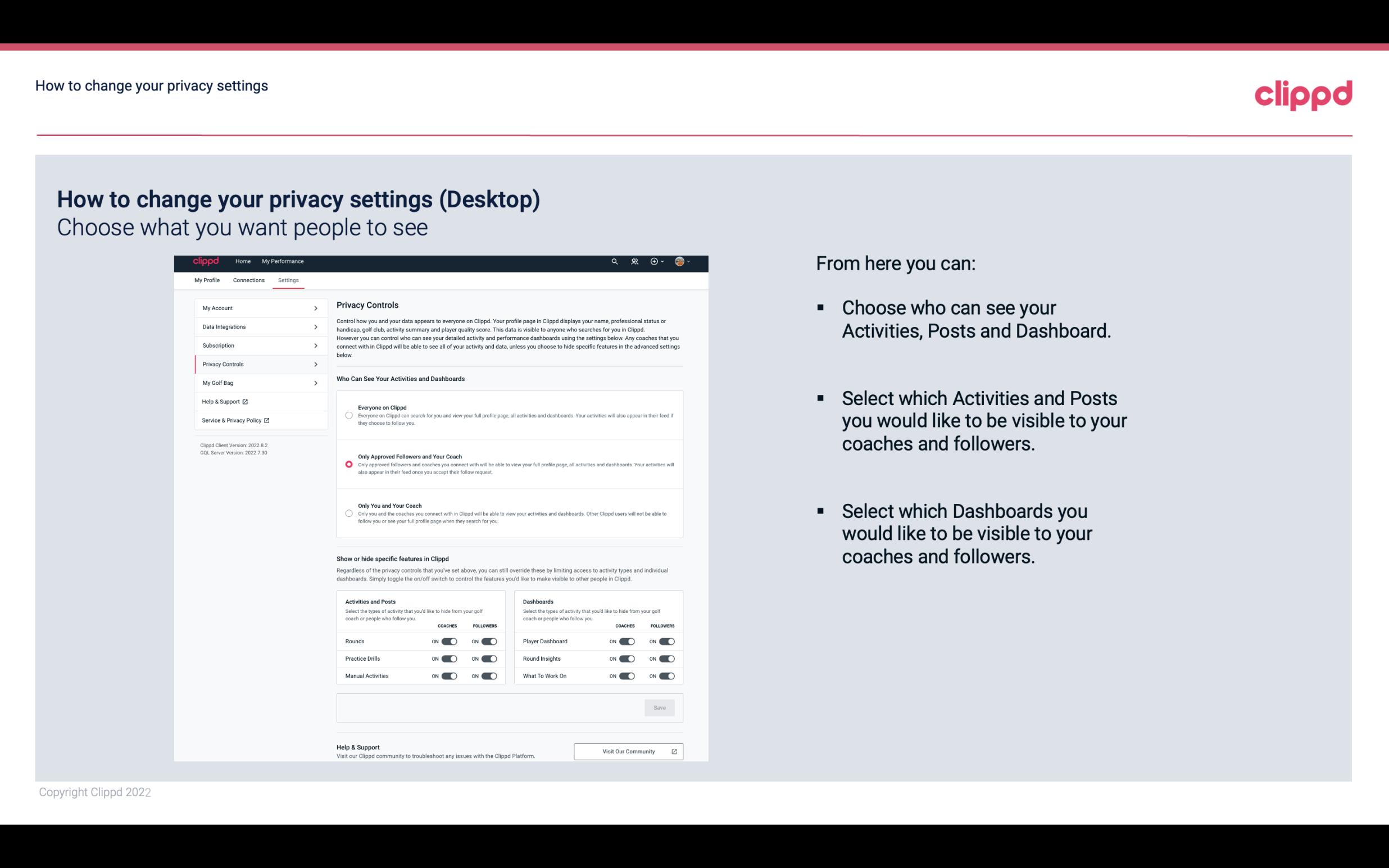
Task: Click the My Performance navigation icon
Action: coord(283,262)
